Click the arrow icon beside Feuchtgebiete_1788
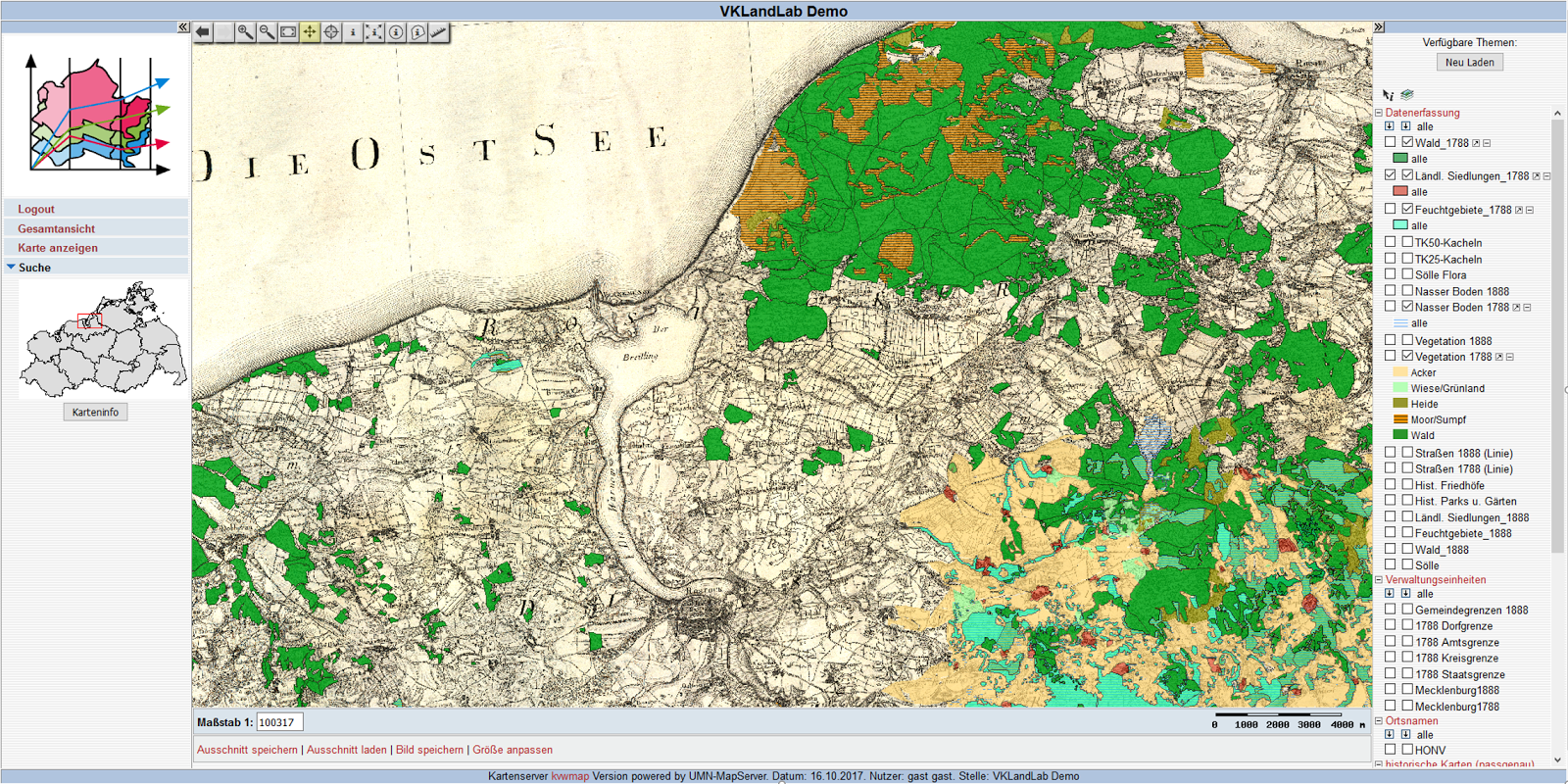Screen dimensions: 1568x784 (x=1519, y=210)
